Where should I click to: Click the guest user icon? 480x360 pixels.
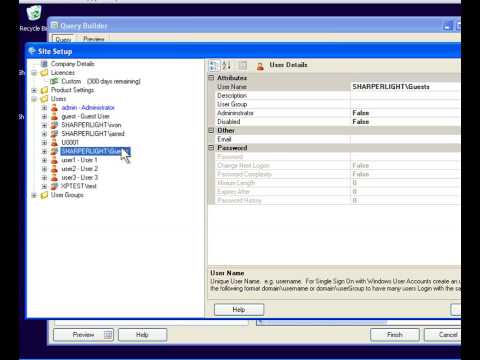54,116
